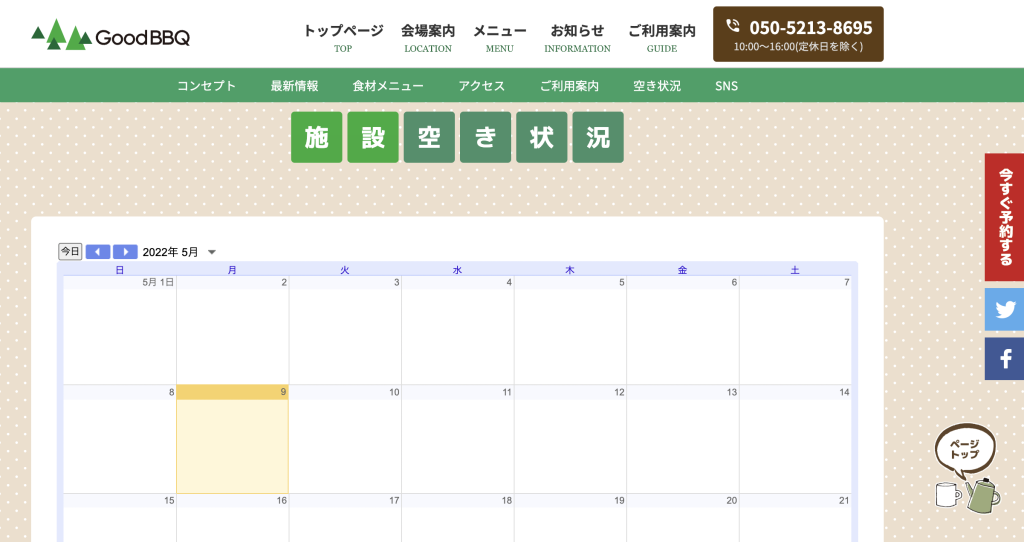Click the red 今すぐ予約する banner

[x=1004, y=216]
